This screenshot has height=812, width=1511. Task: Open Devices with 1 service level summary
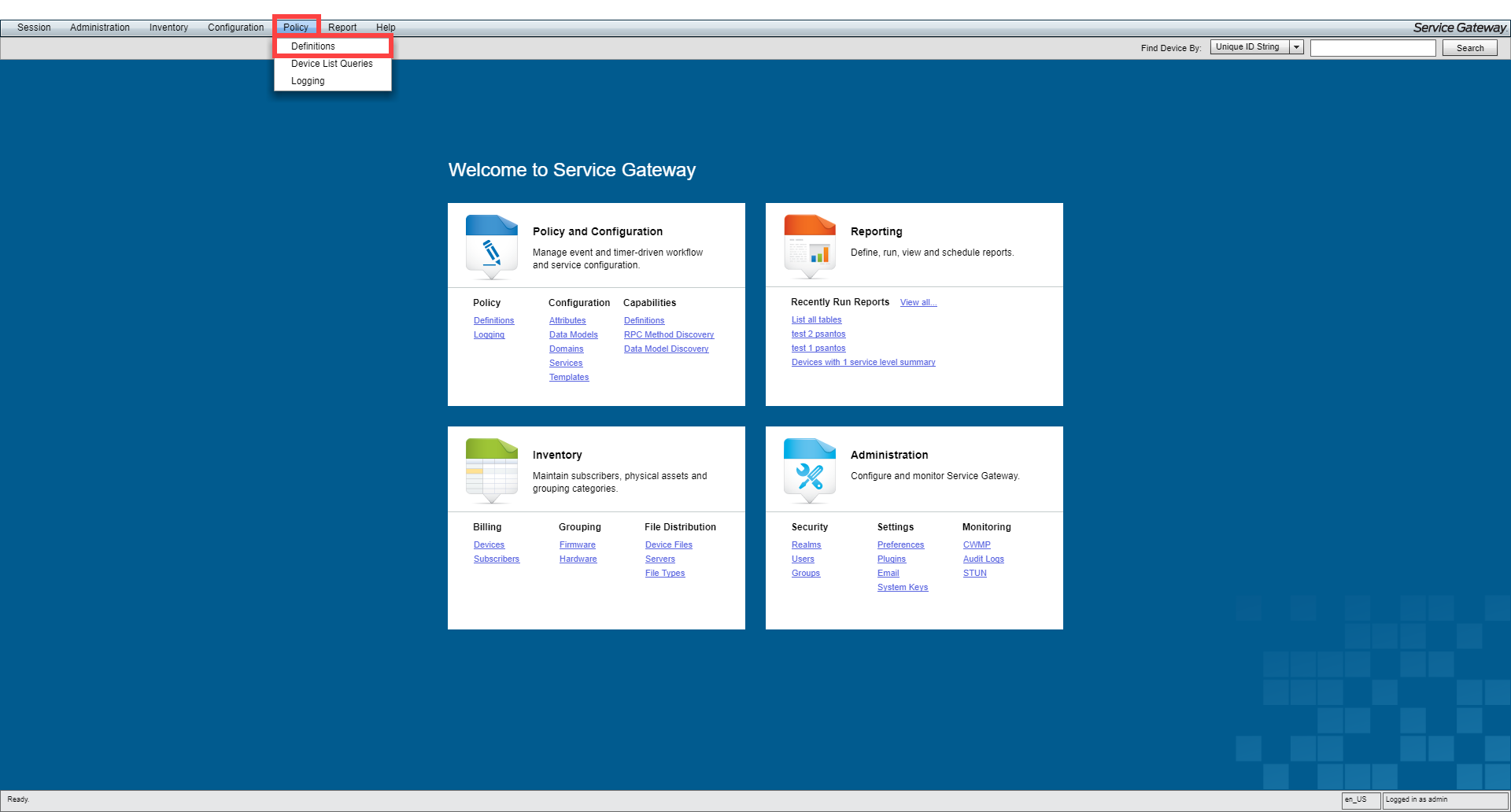(x=863, y=363)
